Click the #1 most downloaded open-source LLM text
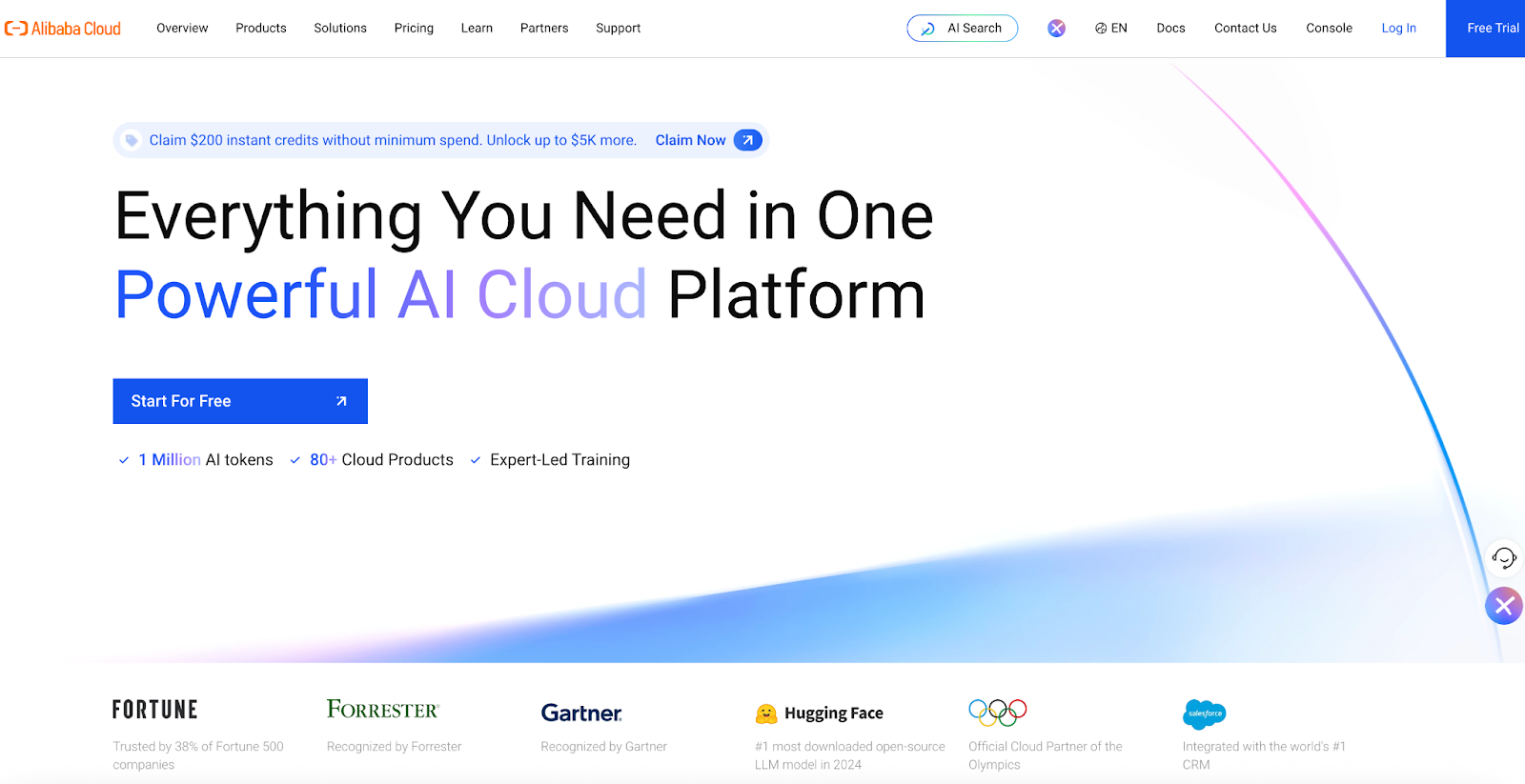Image resolution: width=1525 pixels, height=784 pixels. pos(849,755)
